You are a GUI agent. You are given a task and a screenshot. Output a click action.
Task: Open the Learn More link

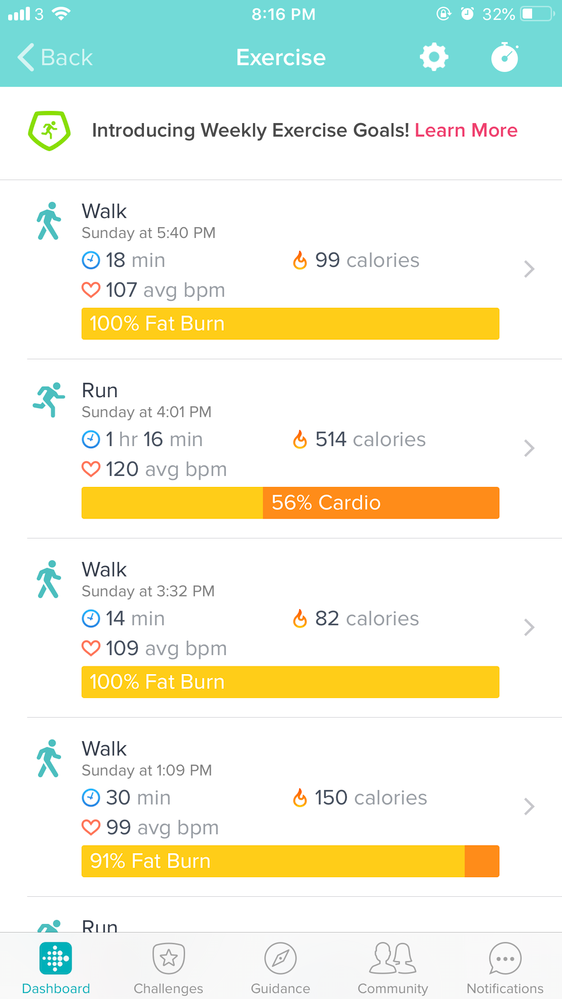click(466, 131)
